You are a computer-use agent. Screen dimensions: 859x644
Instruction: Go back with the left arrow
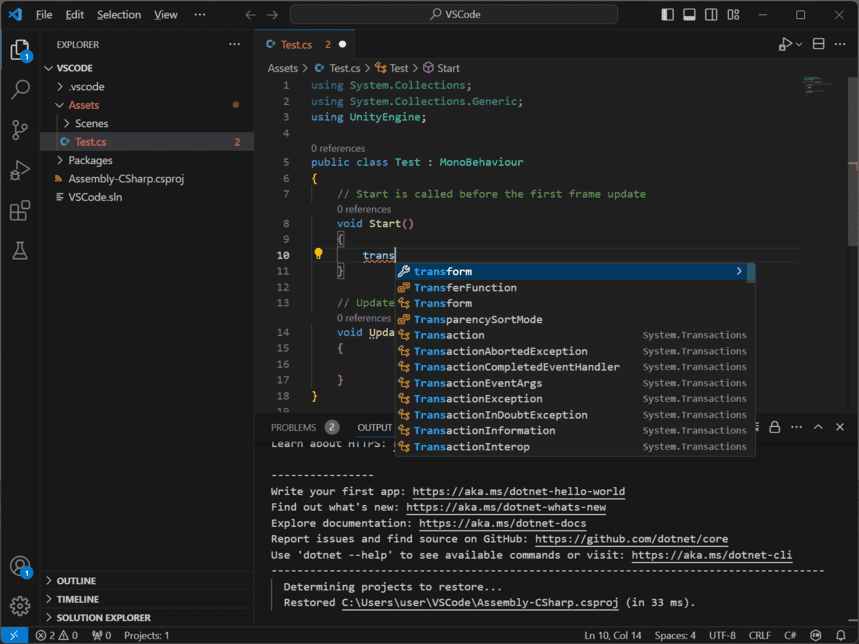pyautogui.click(x=250, y=15)
